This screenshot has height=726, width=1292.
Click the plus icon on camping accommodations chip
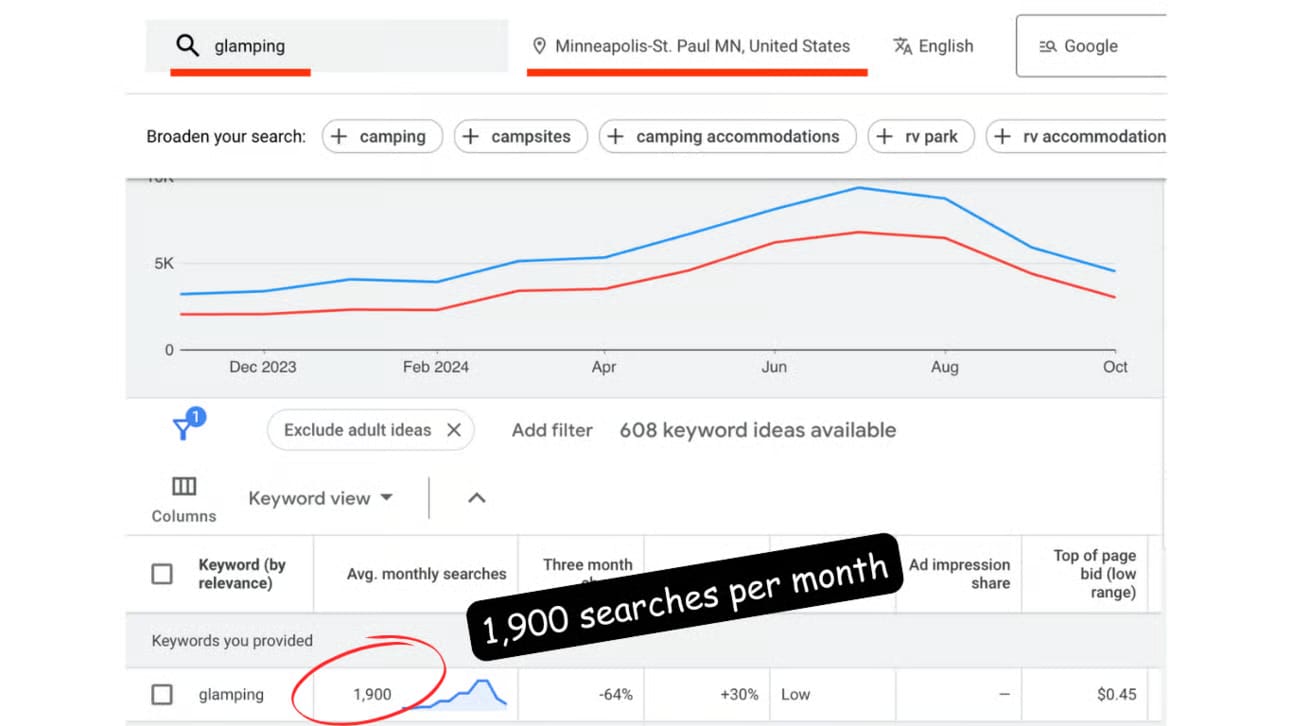(x=616, y=137)
